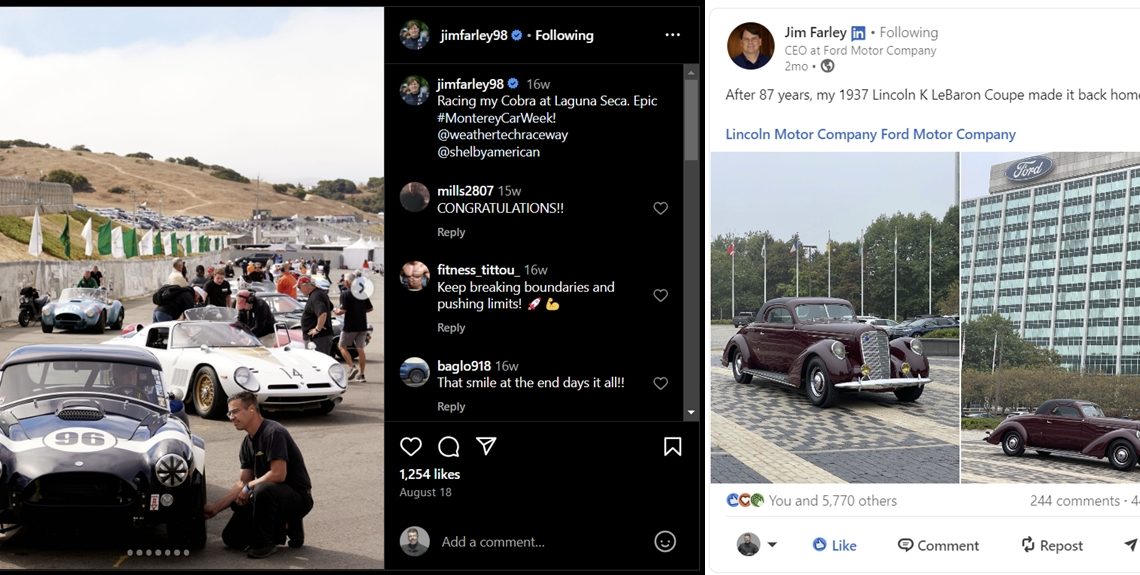
Task: Open reaction identity dropdown beside profile avatar
Action: (x=771, y=545)
